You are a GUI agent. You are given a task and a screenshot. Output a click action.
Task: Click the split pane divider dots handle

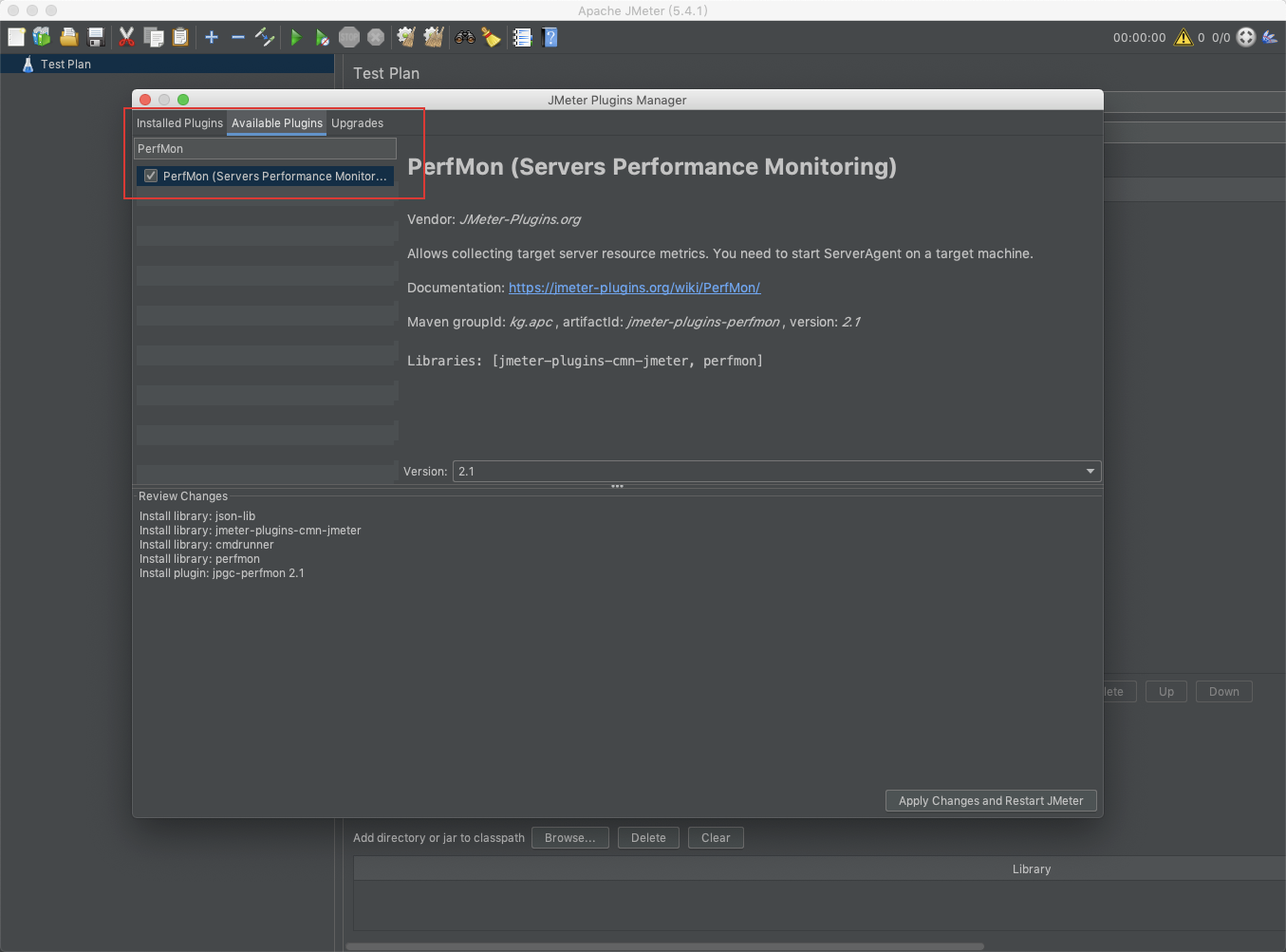(617, 486)
